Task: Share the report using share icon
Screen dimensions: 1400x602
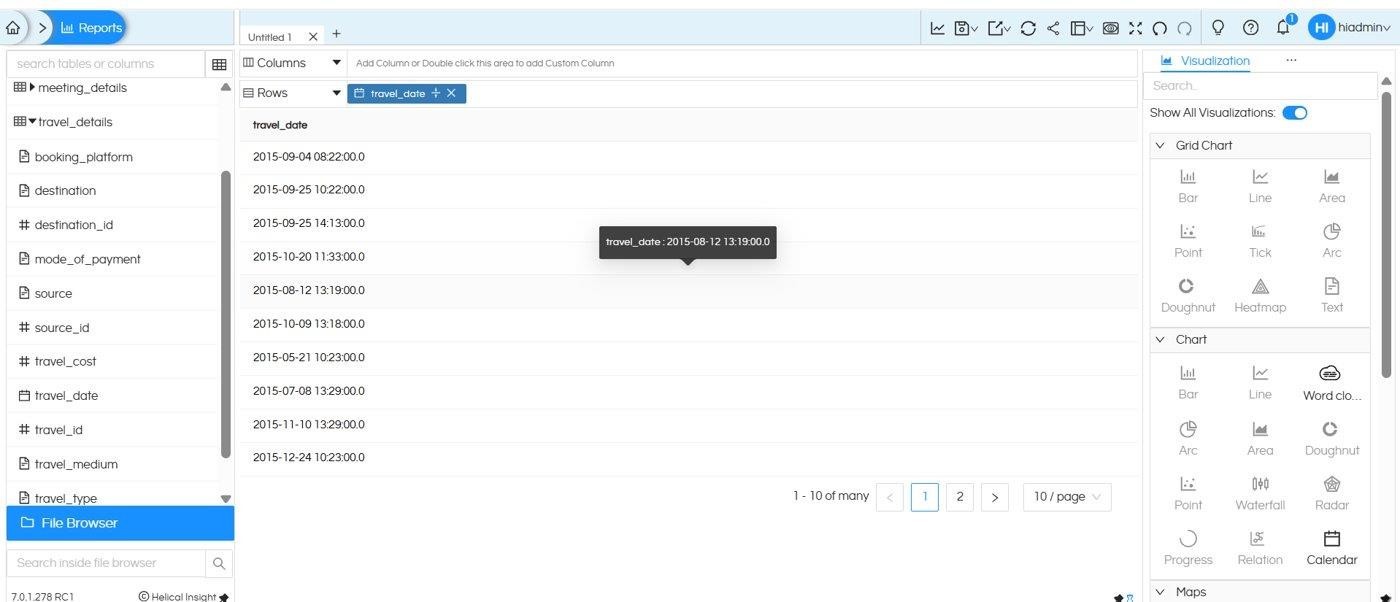Action: 1053,28
